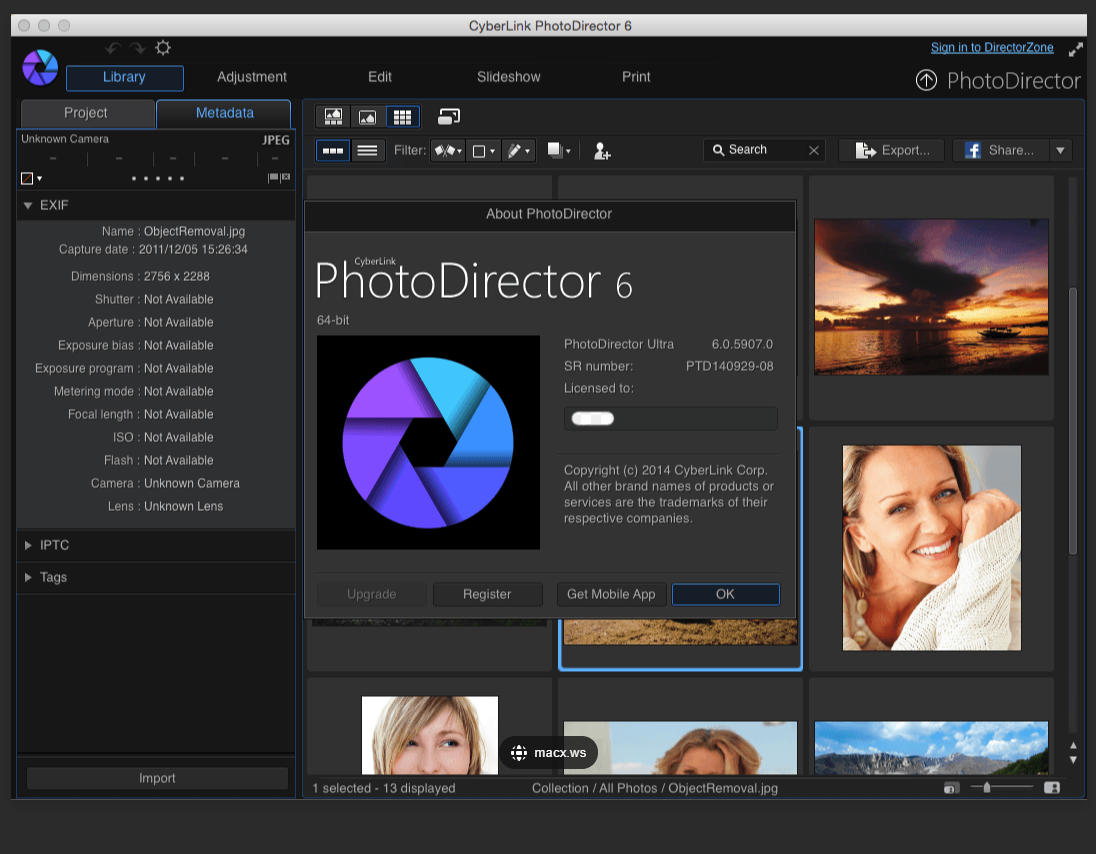The image size is (1096, 854).
Task: Click the large thumbnail size icon
Action: pyautogui.click(x=1051, y=788)
